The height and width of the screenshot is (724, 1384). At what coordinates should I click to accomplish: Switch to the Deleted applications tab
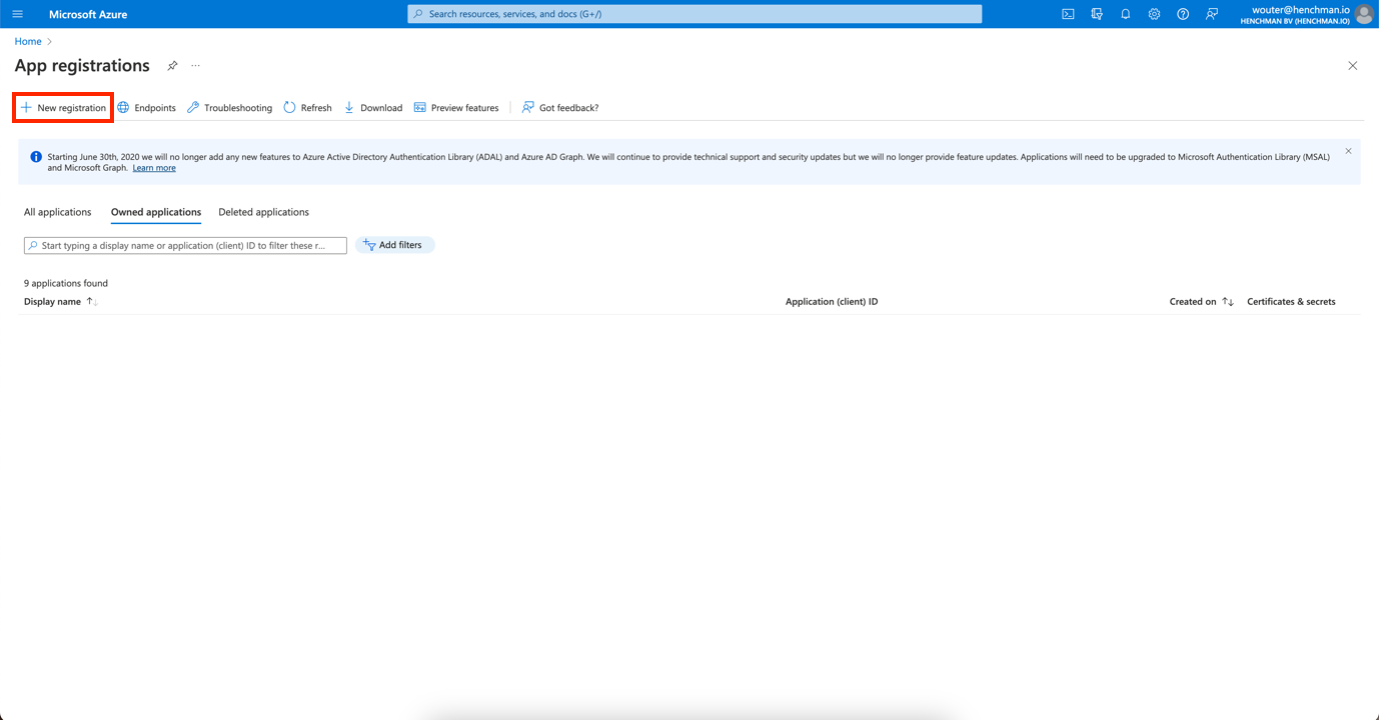(264, 212)
